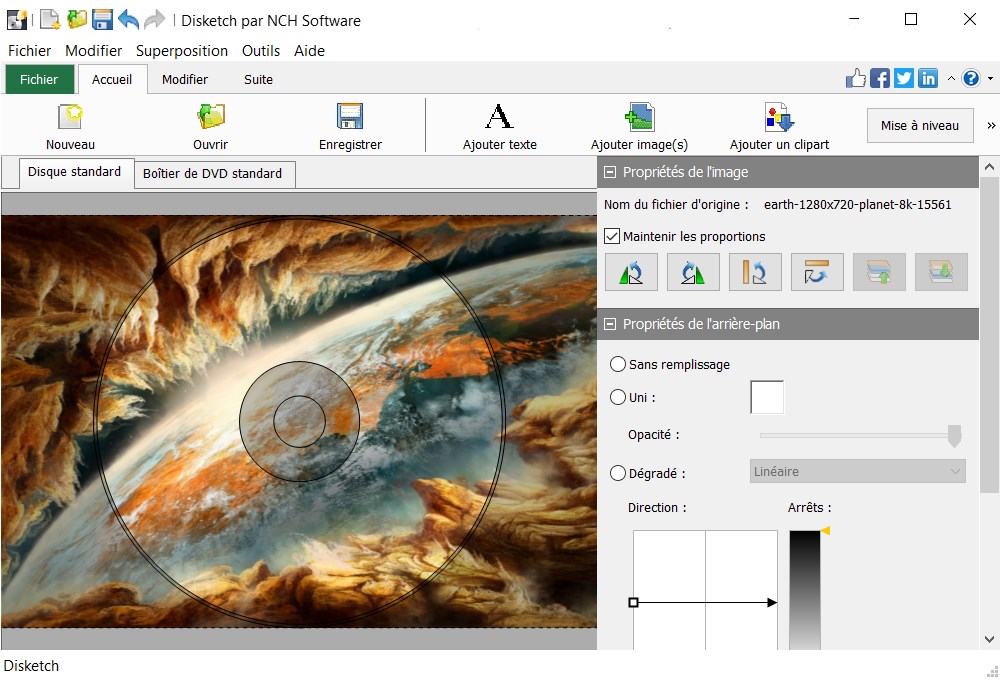
Task: Click the new project icon in quick access bar
Action: (x=50, y=20)
